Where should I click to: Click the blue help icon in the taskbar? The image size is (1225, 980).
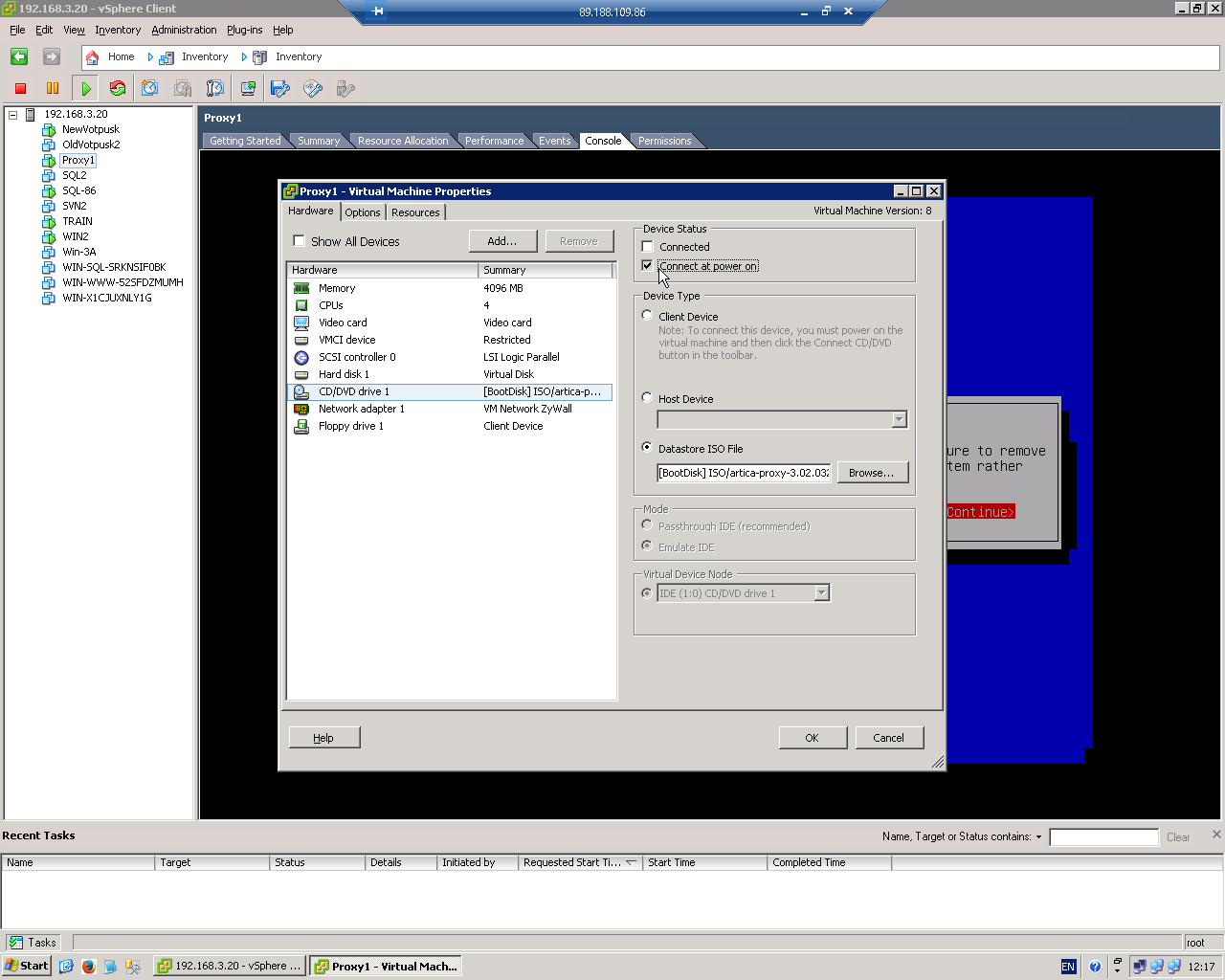coord(1095,967)
